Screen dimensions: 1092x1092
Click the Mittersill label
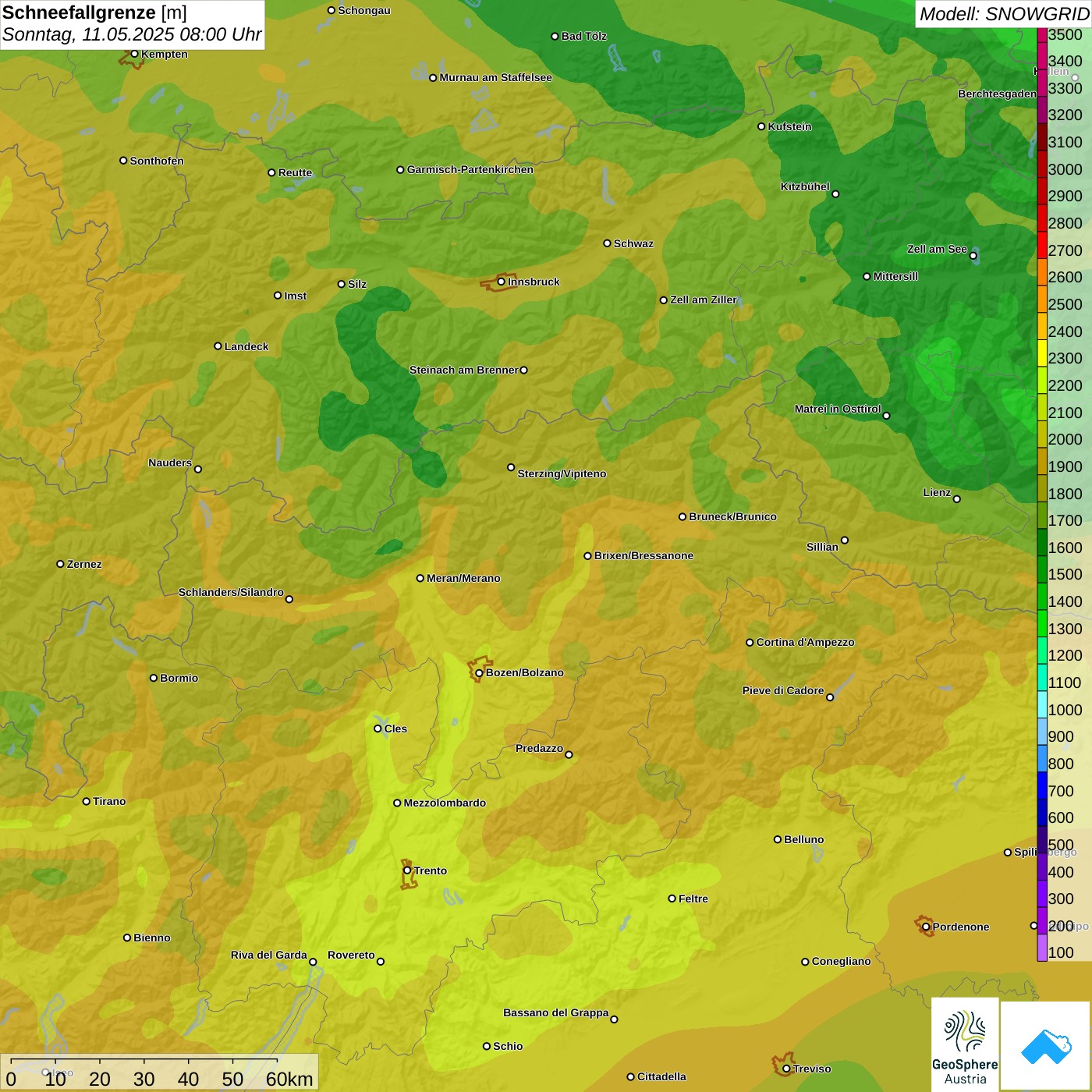895,276
